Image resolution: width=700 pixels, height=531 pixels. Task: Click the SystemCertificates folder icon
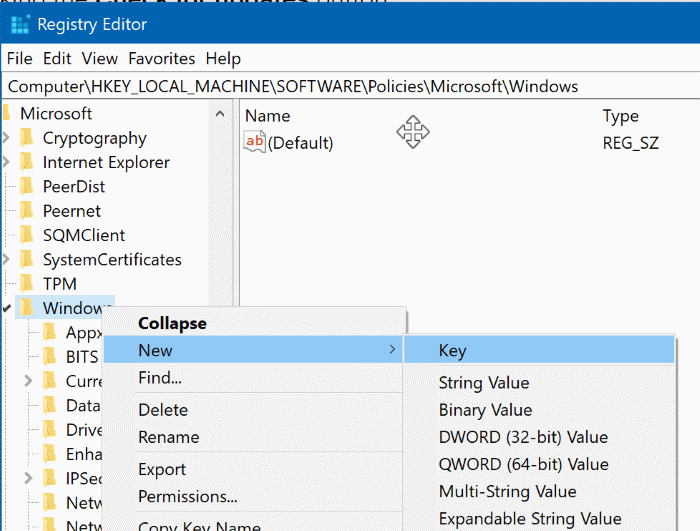pos(28,259)
